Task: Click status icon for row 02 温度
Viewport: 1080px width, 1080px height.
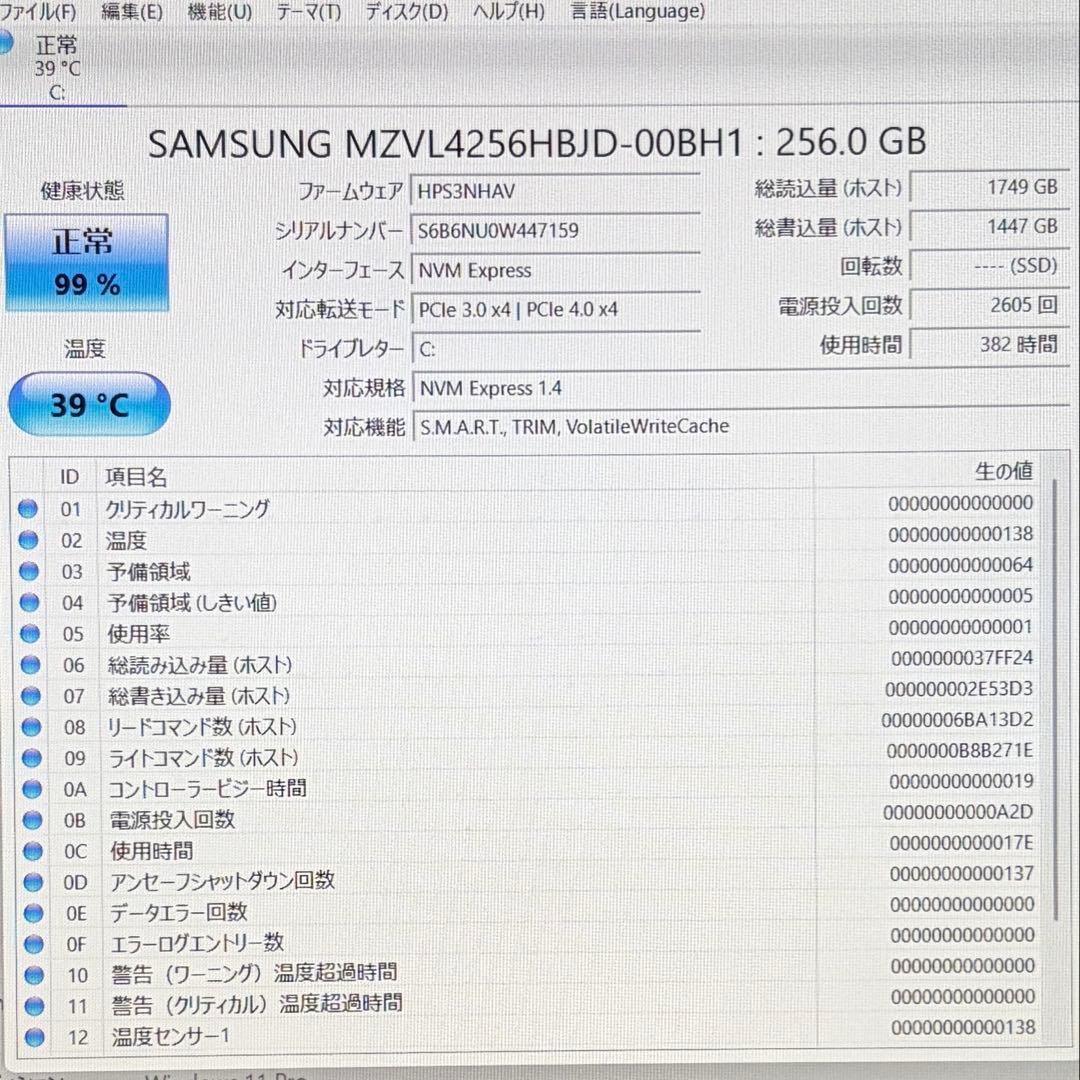Action: pyautogui.click(x=28, y=540)
